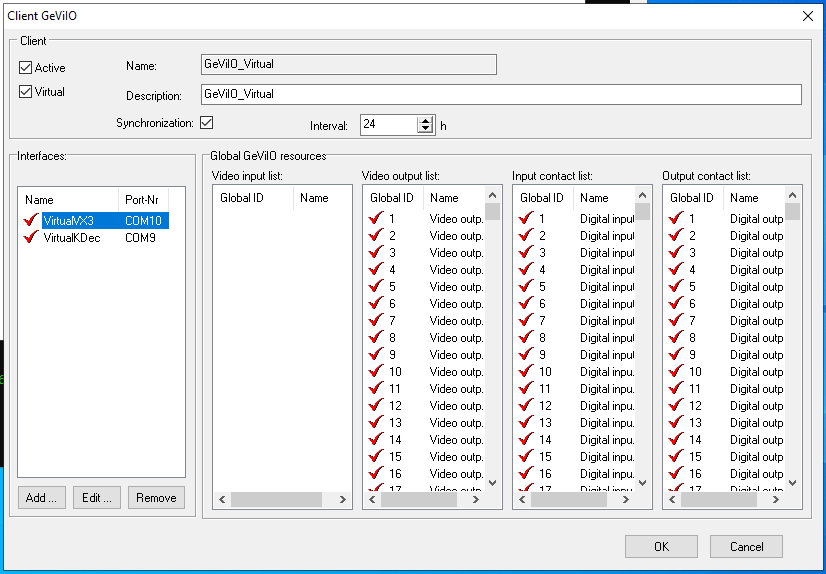Click checkmark icon of video output 5
The height and width of the screenshot is (574, 826).
point(376,287)
